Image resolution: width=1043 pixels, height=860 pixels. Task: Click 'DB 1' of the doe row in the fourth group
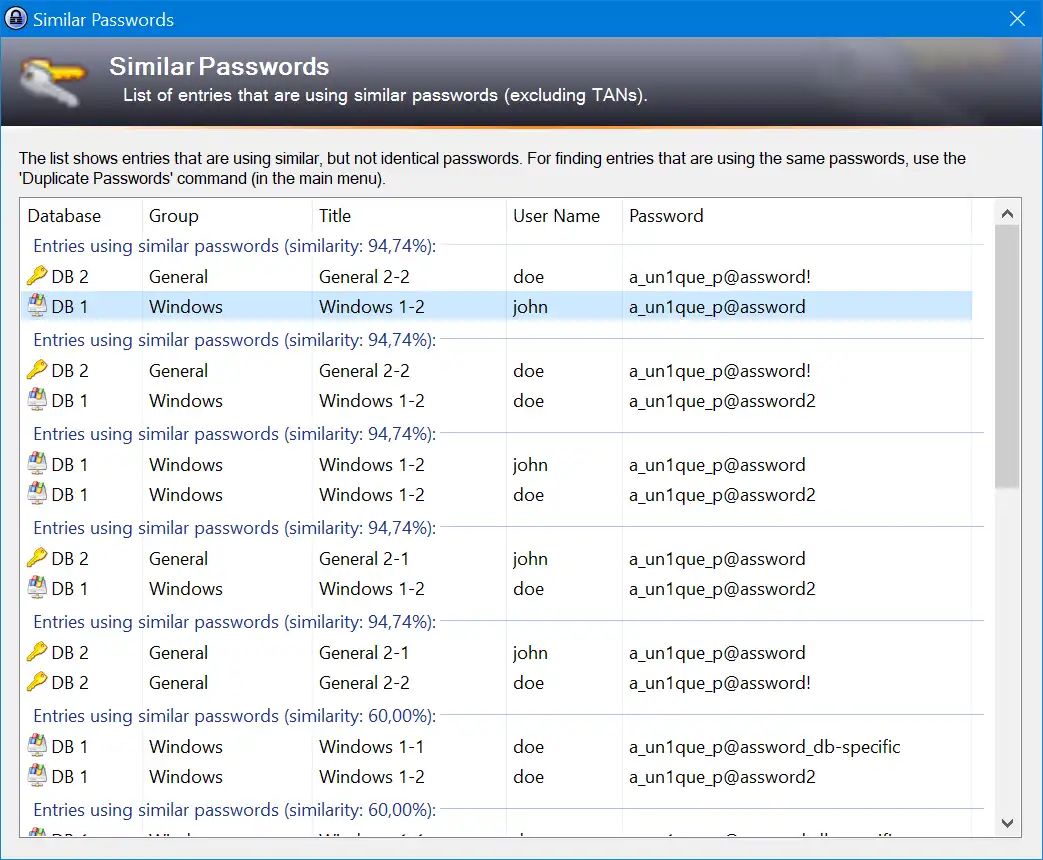click(x=69, y=589)
